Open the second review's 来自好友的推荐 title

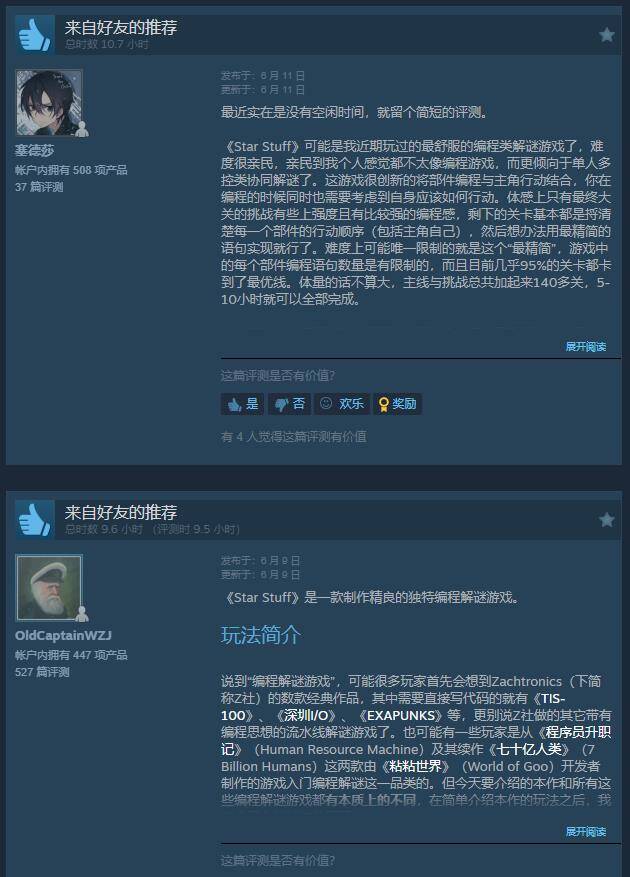(x=121, y=512)
